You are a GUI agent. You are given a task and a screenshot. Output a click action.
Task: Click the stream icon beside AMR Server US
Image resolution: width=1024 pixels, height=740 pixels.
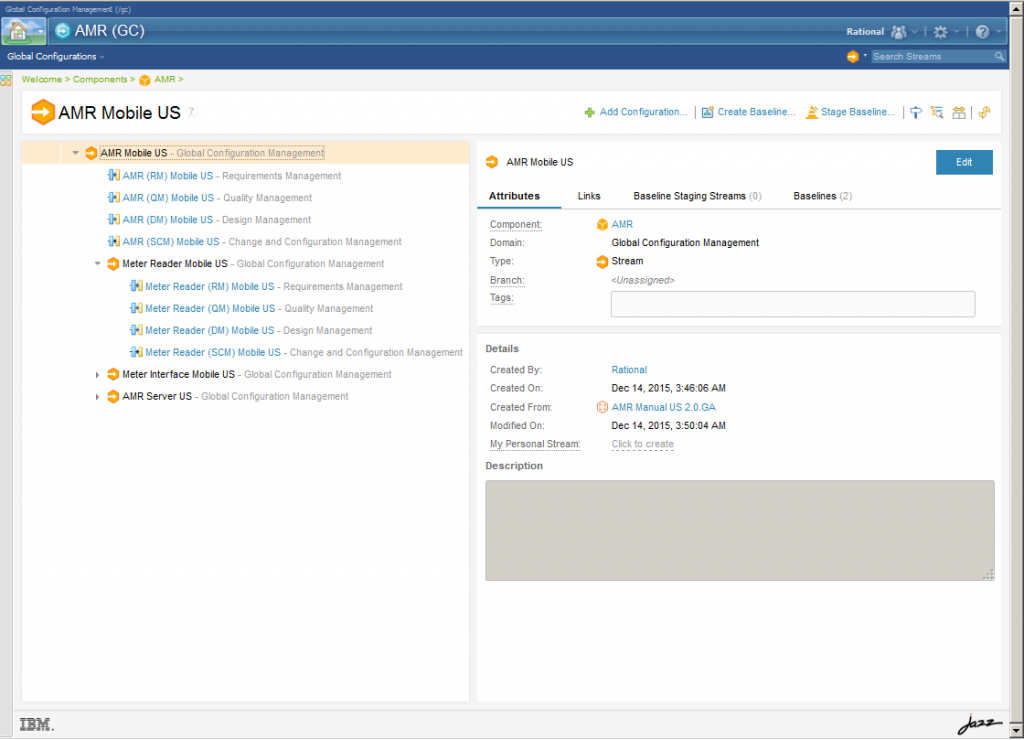coord(113,396)
